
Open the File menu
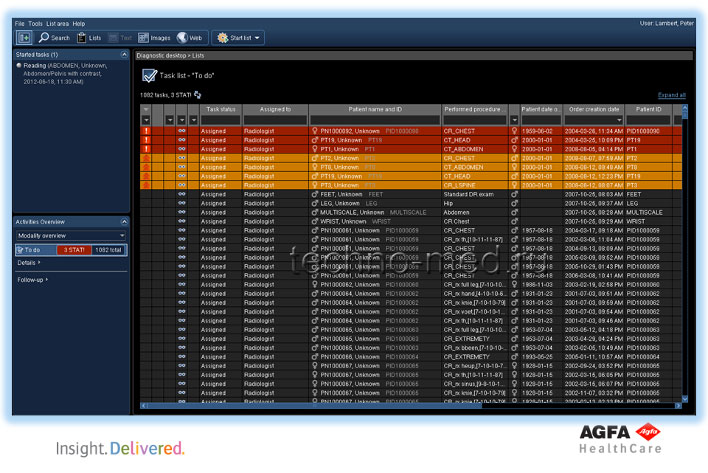pyautogui.click(x=19, y=22)
